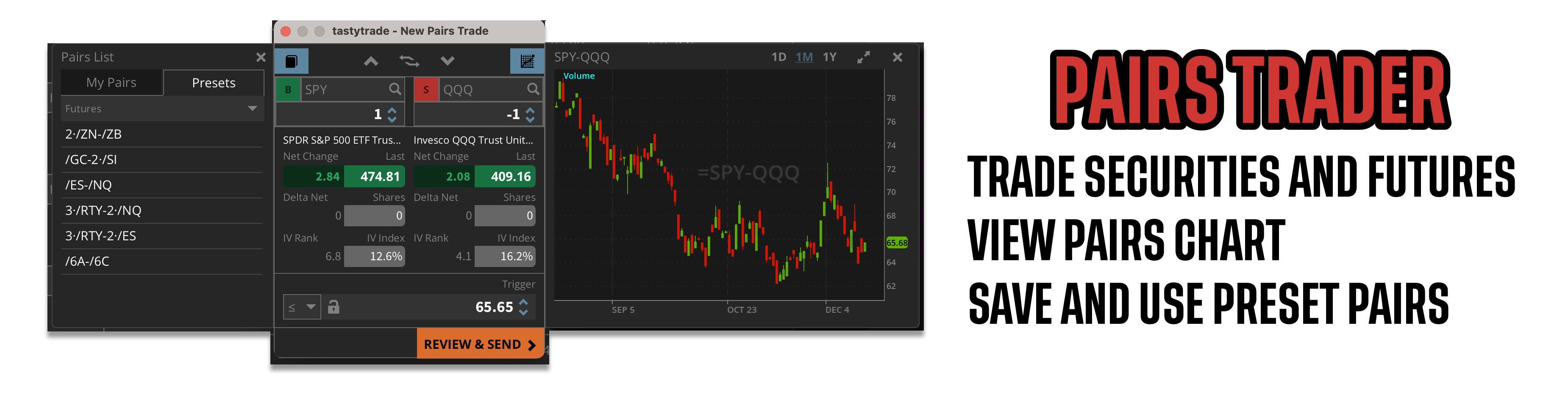Toggle the S sell side indicator for QQQ
Screen dimensions: 1568x395
pos(425,89)
